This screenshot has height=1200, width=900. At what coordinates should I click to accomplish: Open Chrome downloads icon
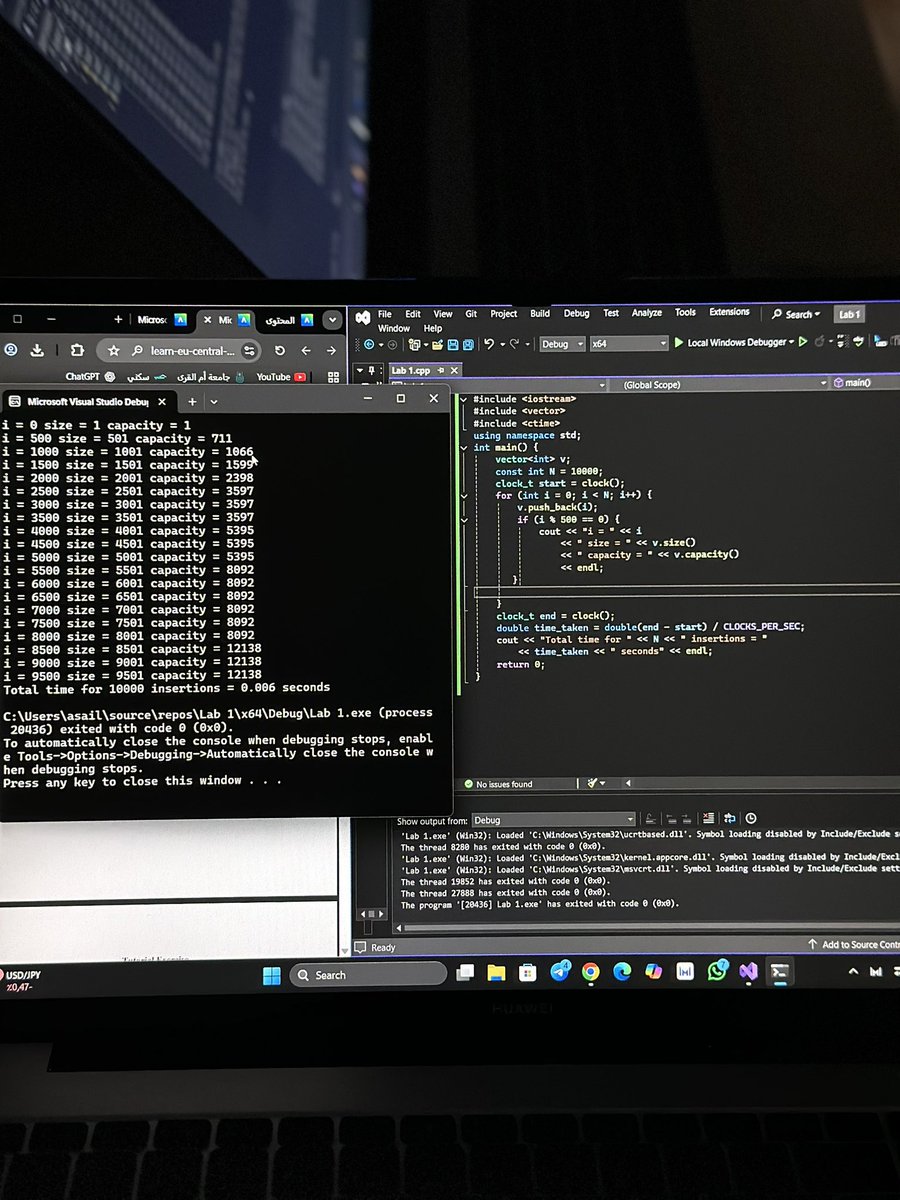pyautogui.click(x=38, y=351)
